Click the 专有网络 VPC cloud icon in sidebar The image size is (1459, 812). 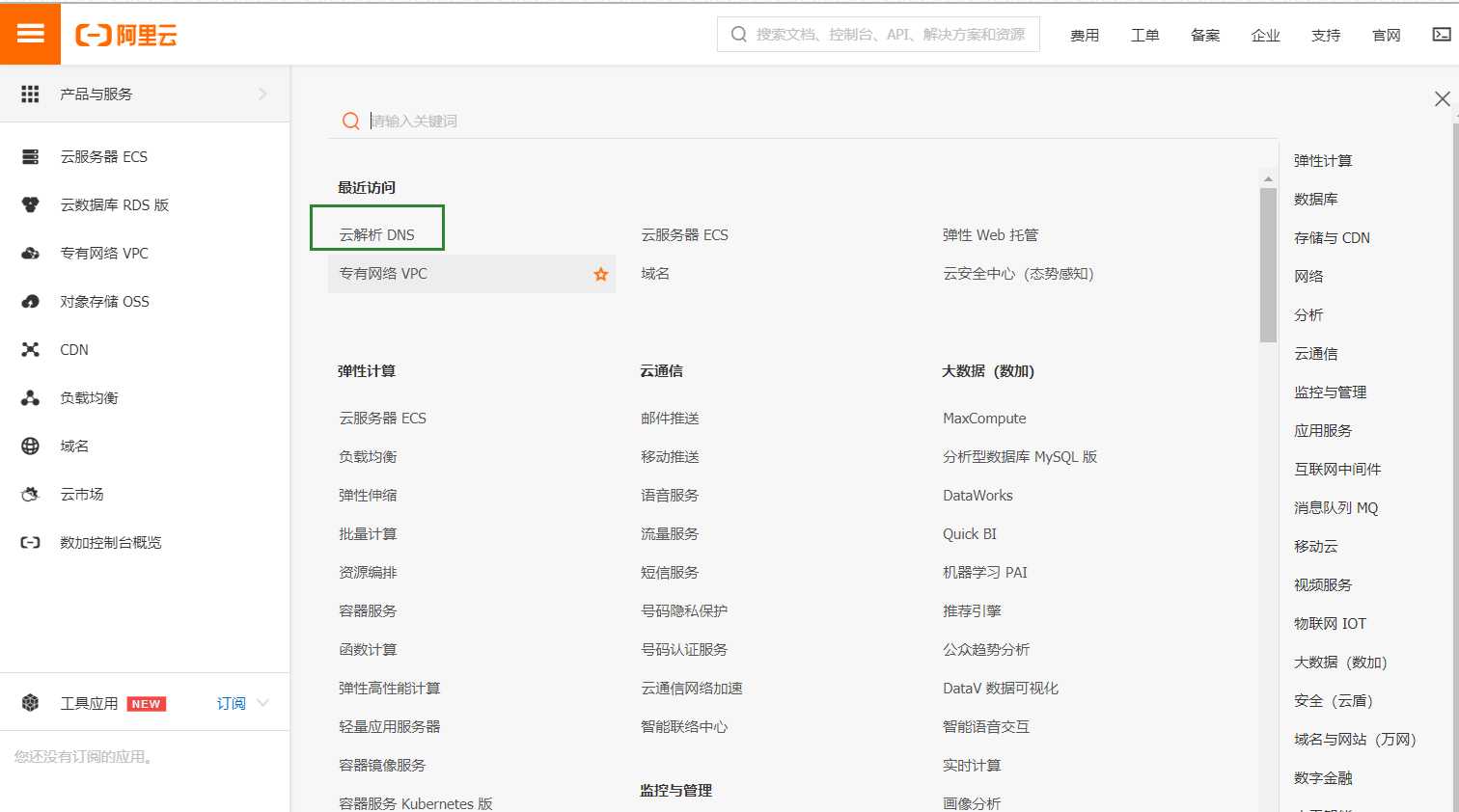click(30, 253)
